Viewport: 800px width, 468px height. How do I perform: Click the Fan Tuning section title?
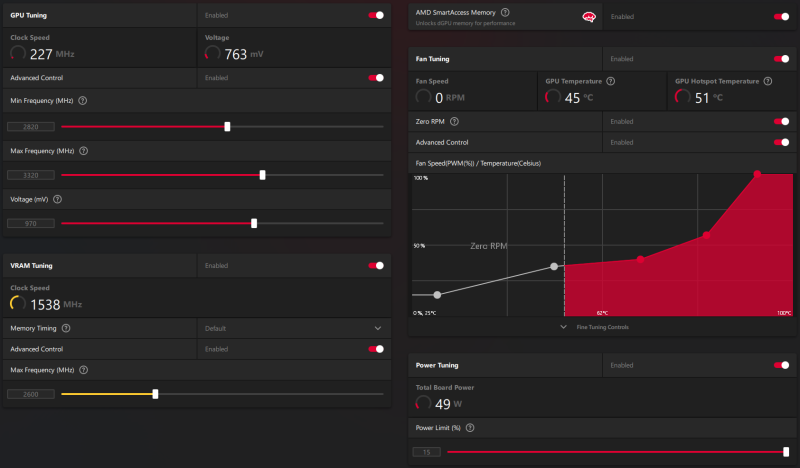click(x=432, y=59)
